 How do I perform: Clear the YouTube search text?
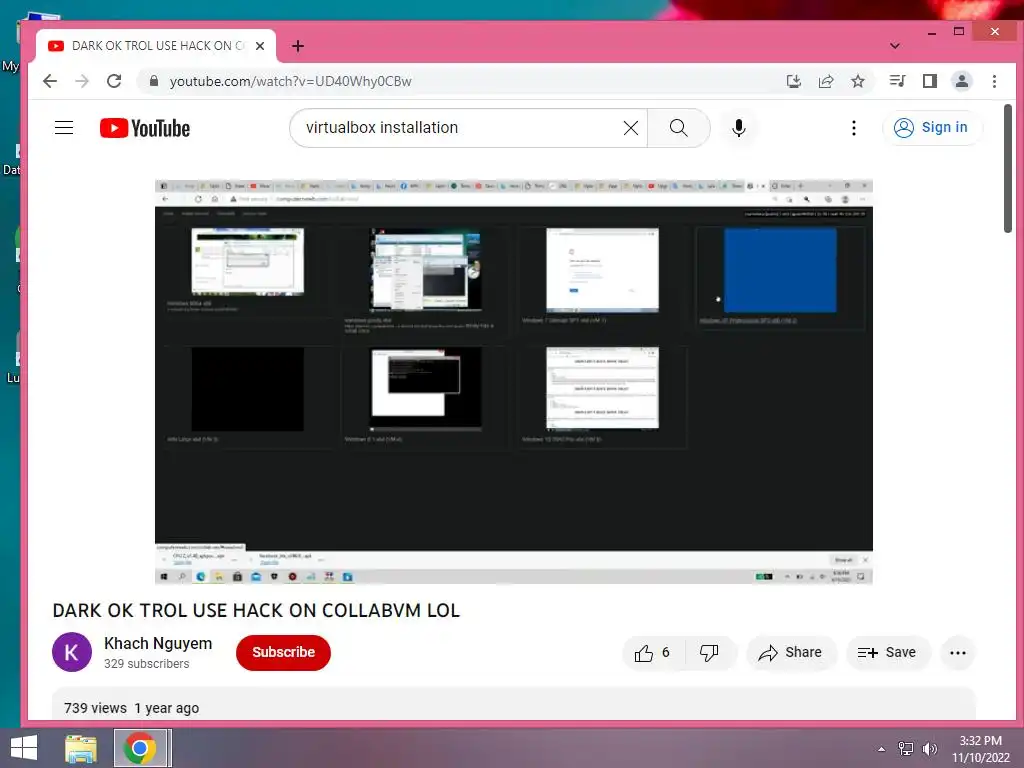point(631,128)
